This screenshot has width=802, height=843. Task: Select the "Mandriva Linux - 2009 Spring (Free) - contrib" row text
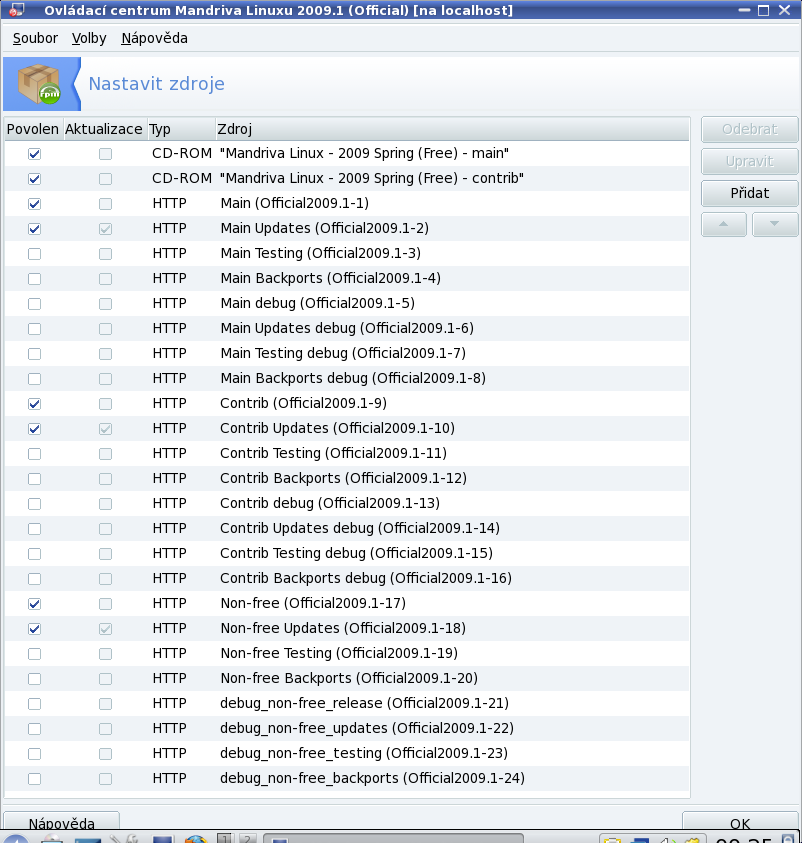[372, 178]
